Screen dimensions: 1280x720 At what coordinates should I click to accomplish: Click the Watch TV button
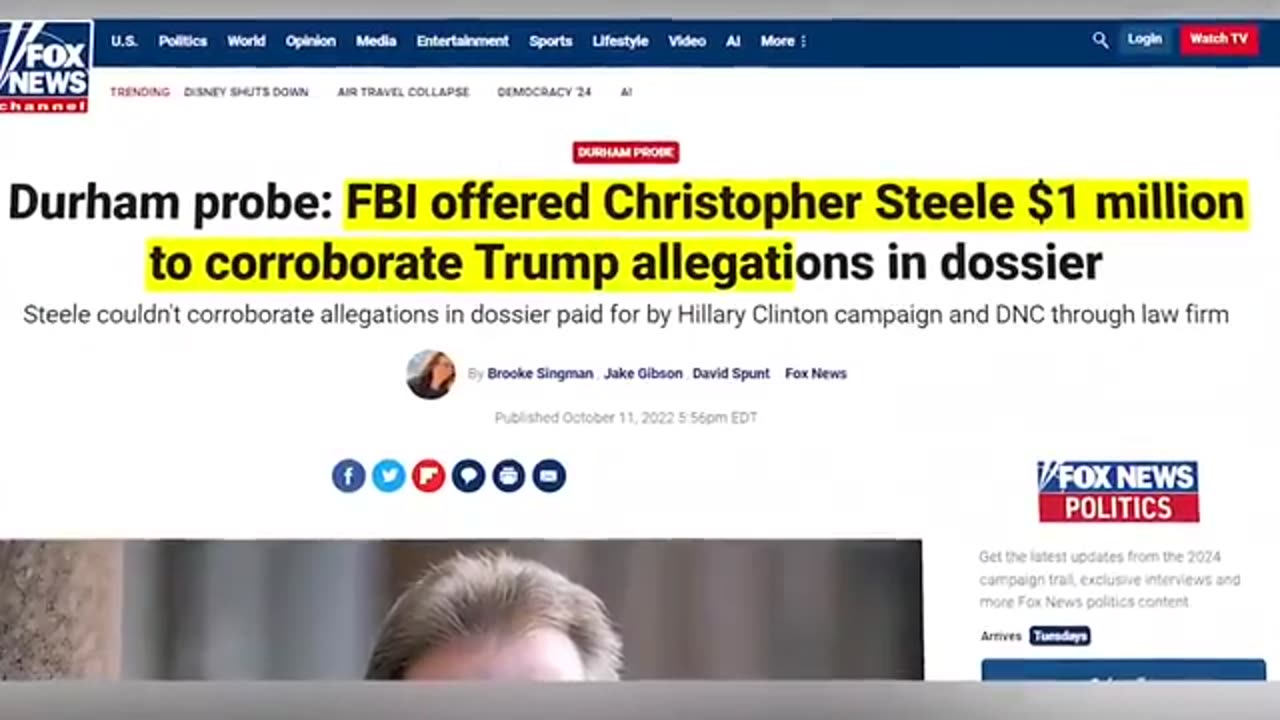[x=1219, y=39]
